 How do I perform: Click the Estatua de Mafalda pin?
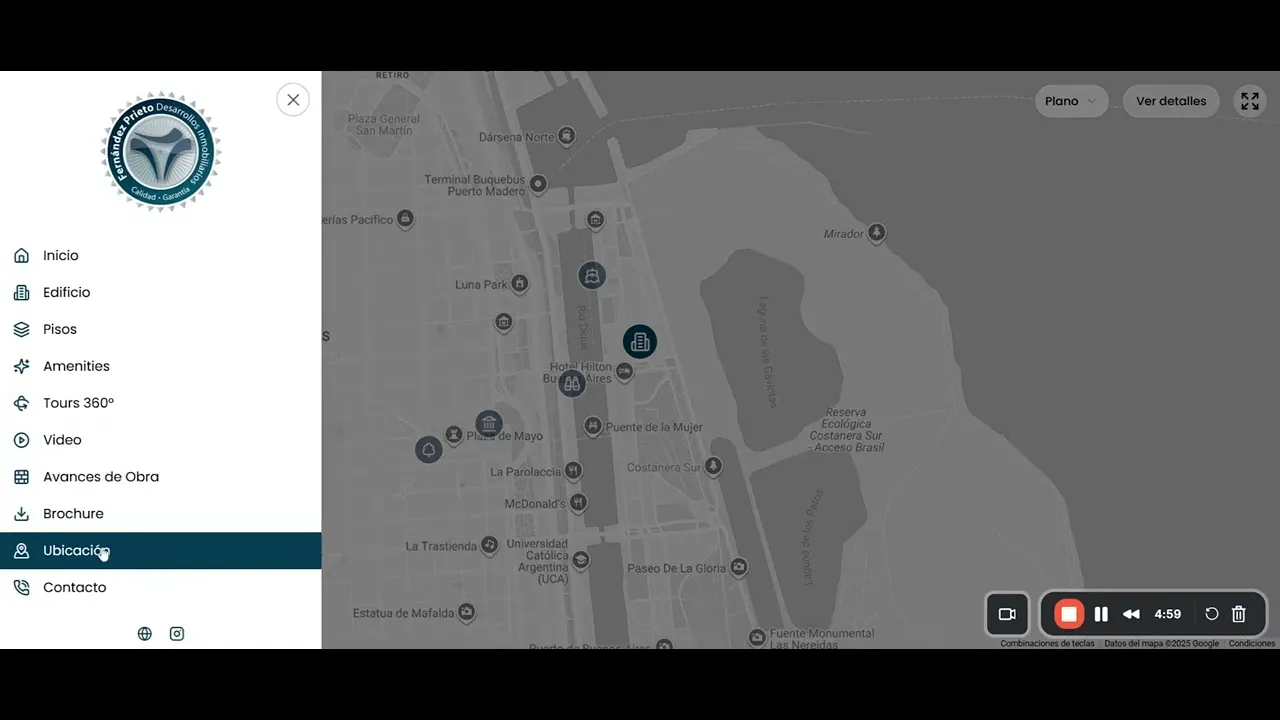click(x=466, y=612)
